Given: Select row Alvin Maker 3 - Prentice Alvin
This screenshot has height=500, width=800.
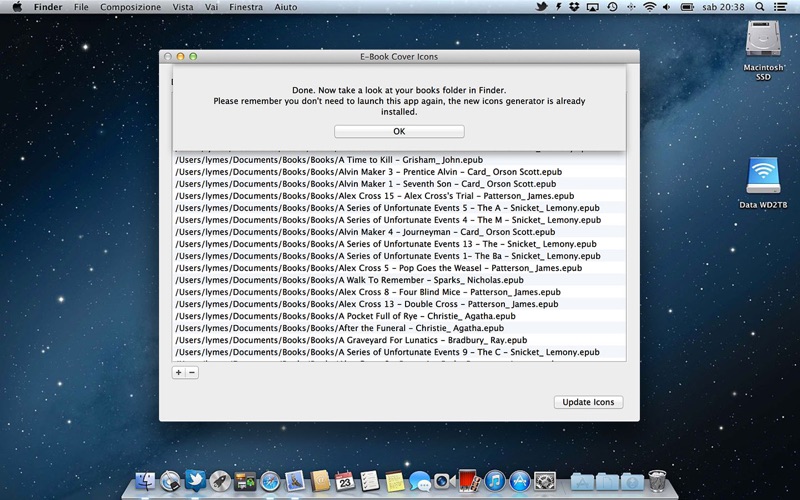Looking at the screenshot, I should 399,172.
